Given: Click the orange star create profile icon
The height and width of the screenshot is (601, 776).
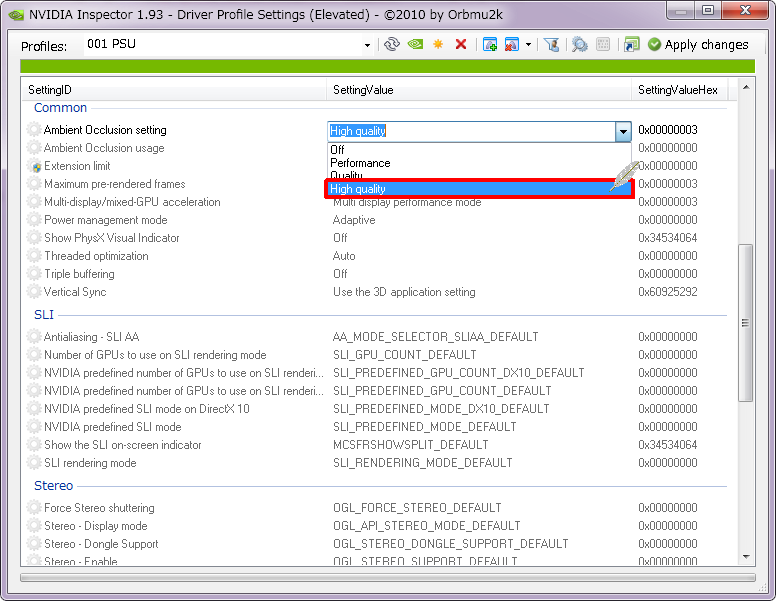Looking at the screenshot, I should click(438, 45).
